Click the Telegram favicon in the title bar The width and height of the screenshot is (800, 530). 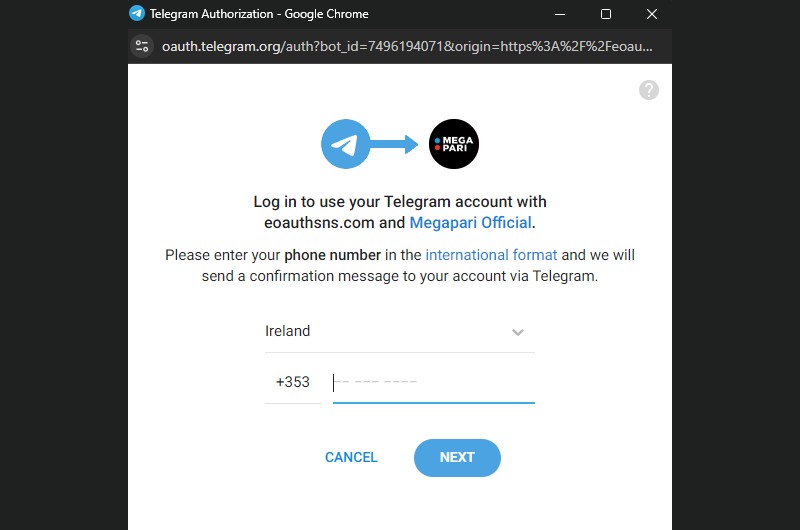(x=137, y=13)
